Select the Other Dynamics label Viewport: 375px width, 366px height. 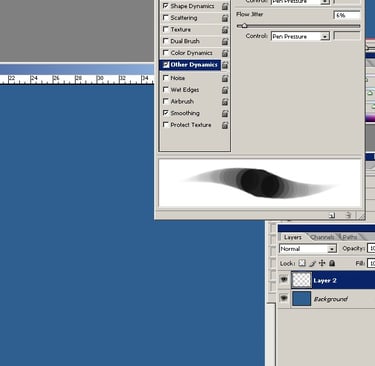(x=194, y=65)
